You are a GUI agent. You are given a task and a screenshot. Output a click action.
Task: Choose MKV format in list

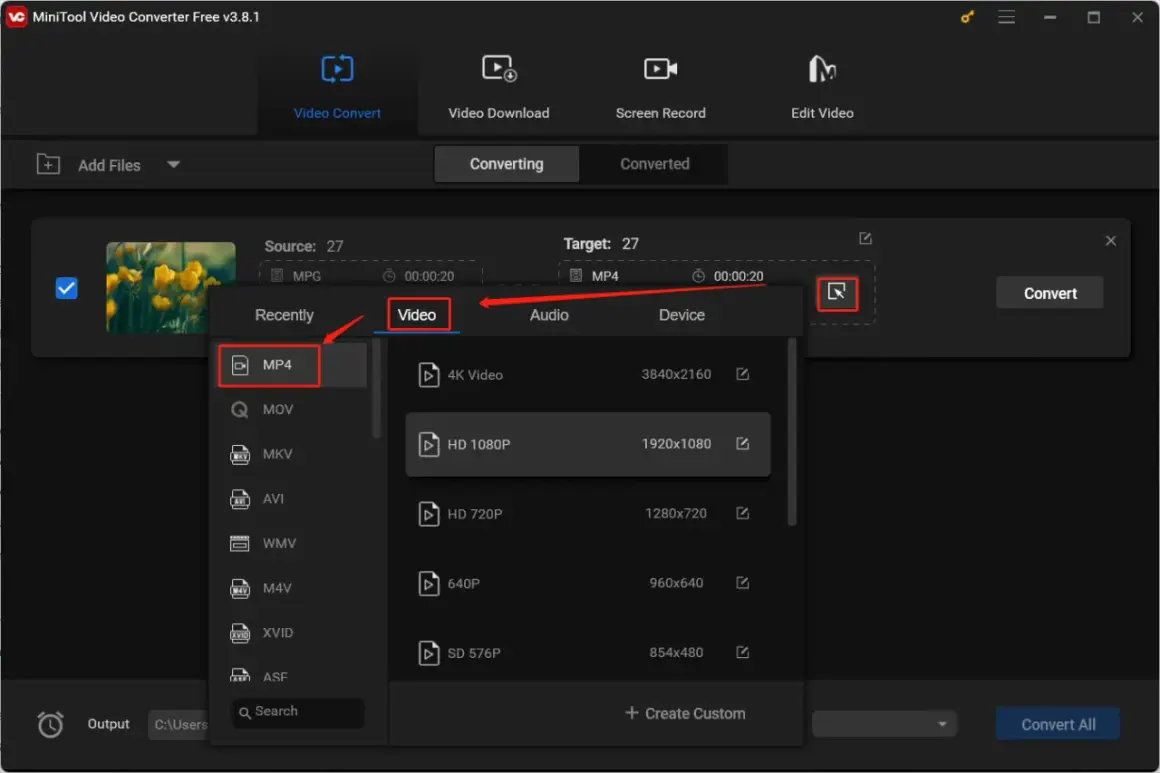coord(292,454)
